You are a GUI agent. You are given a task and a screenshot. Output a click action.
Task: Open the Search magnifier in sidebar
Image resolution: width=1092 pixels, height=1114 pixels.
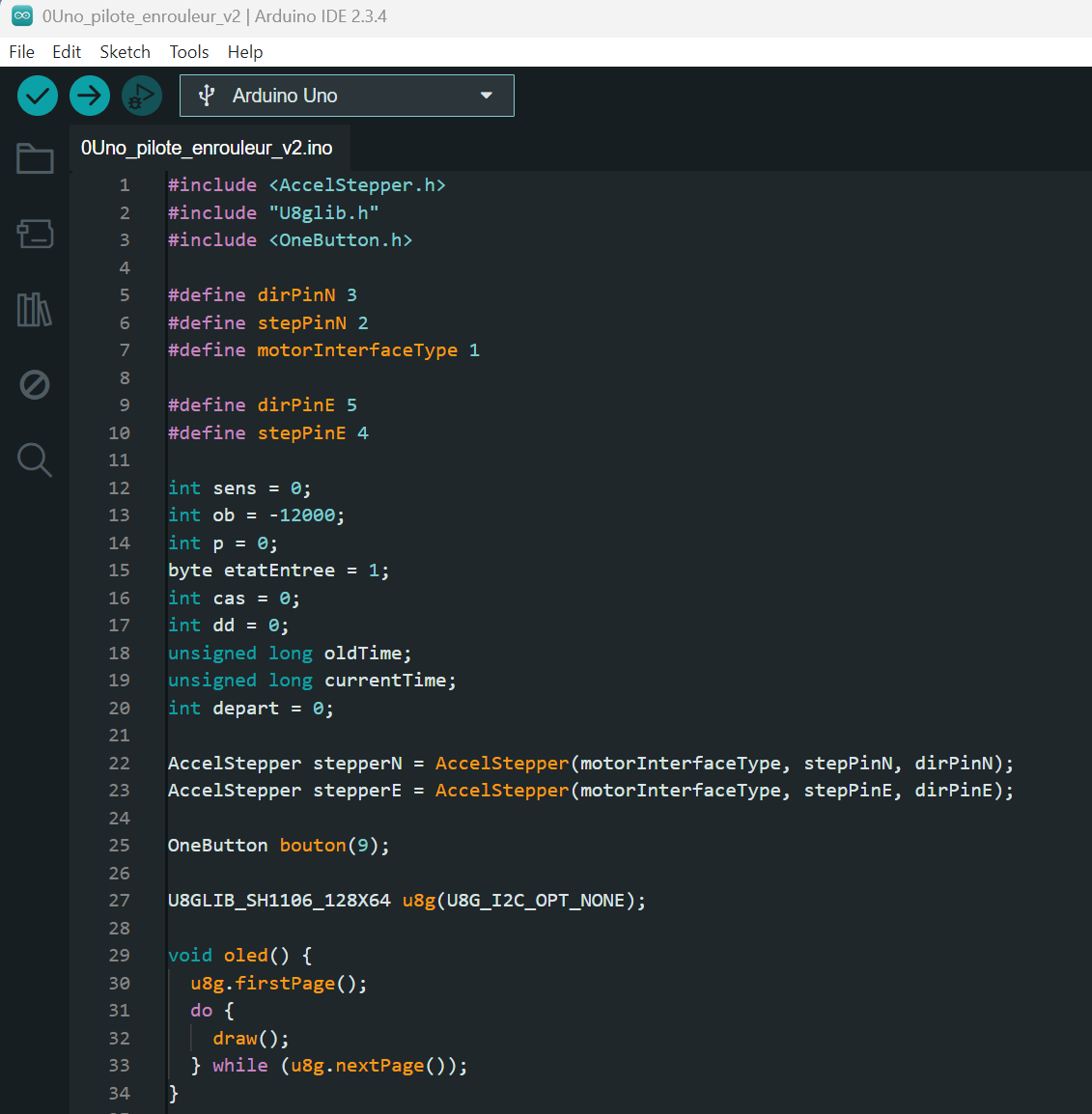[35, 460]
